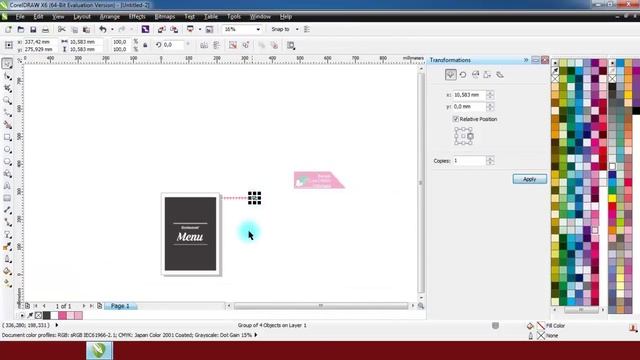Open the Edit menu

(x=38, y=17)
